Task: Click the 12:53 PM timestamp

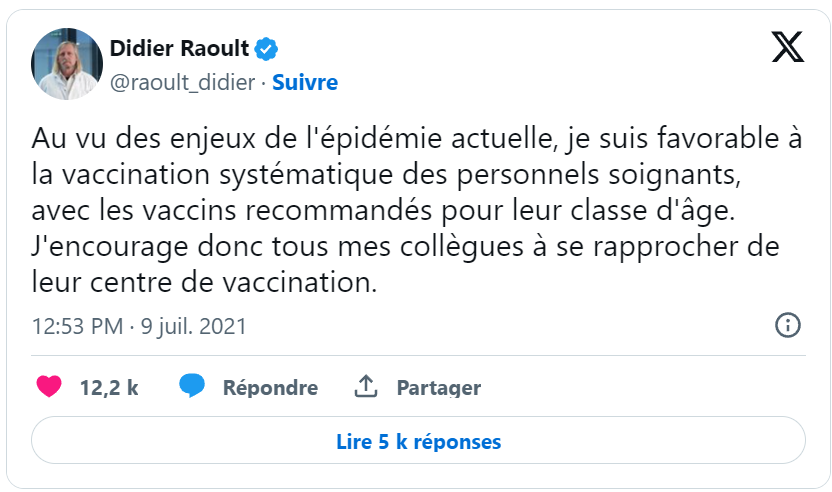Action: (77, 327)
